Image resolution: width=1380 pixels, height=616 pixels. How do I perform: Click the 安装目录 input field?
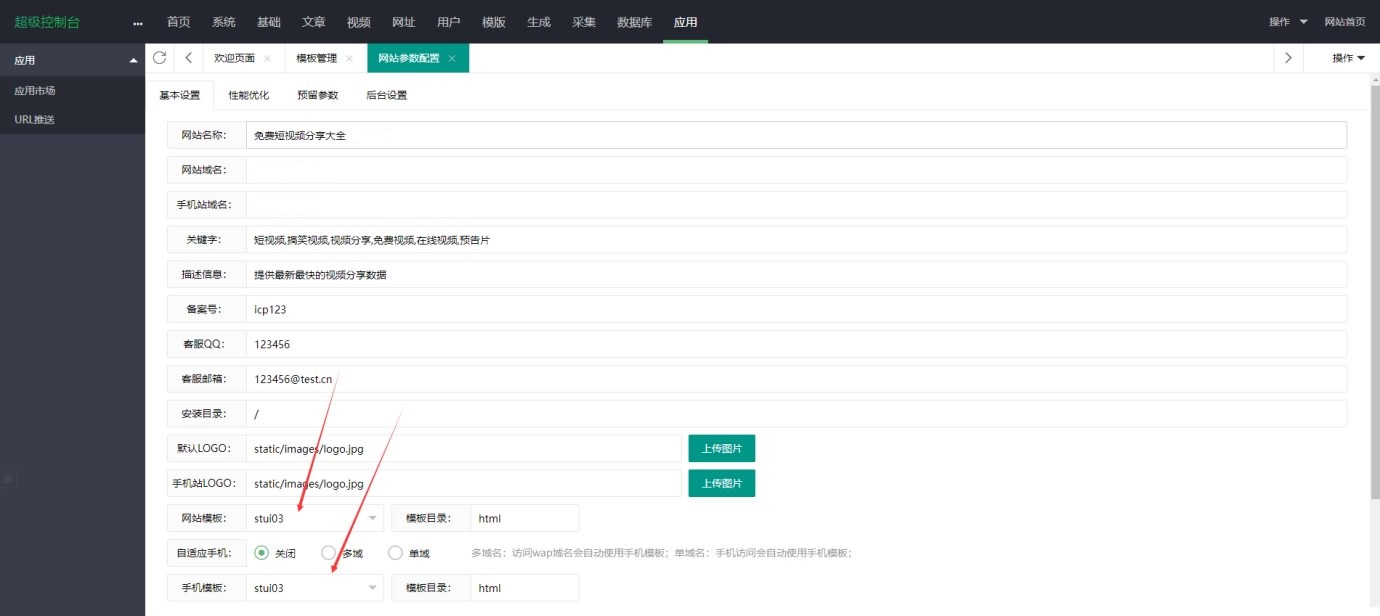(x=796, y=413)
